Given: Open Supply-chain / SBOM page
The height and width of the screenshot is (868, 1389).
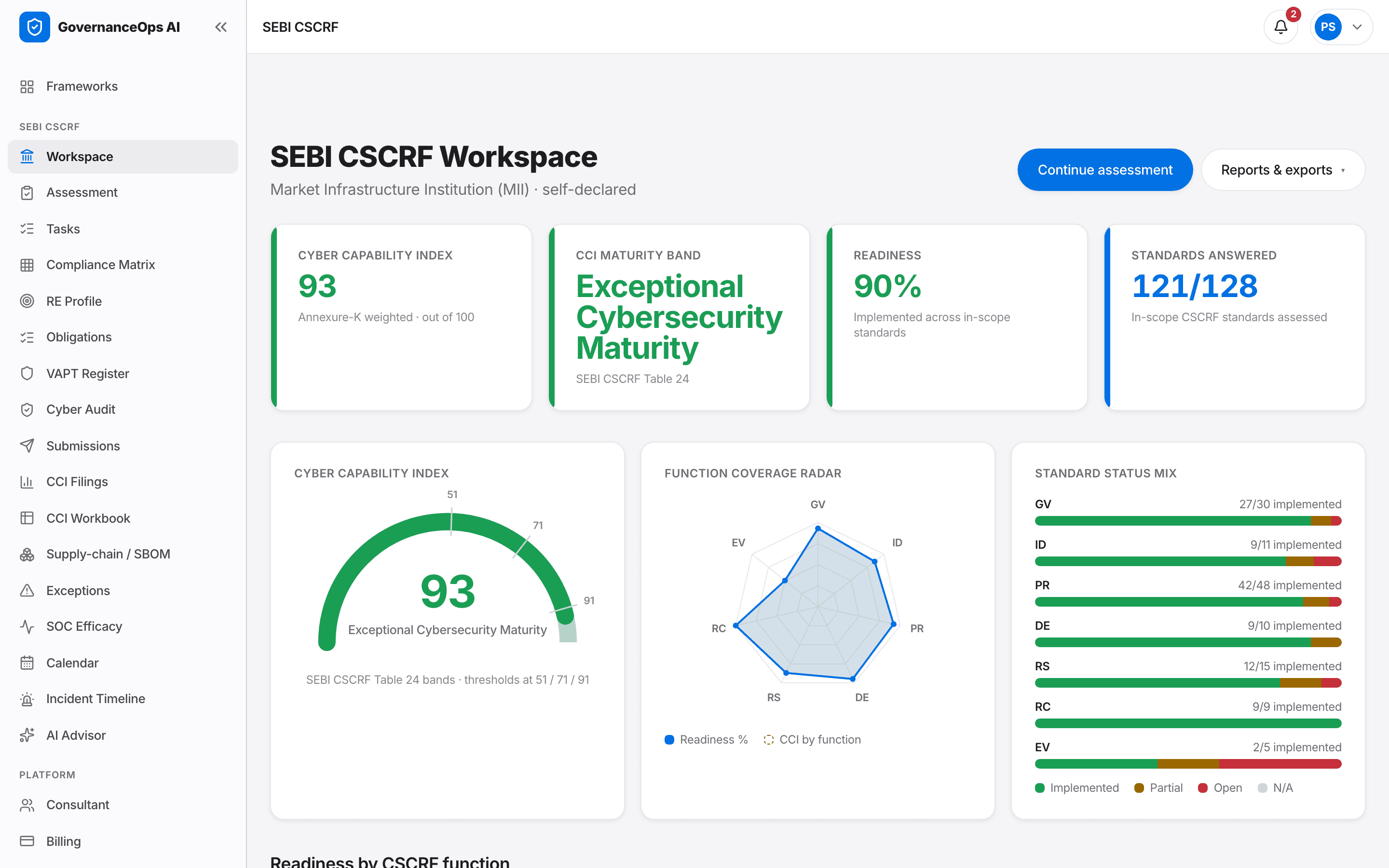Looking at the screenshot, I should click(123, 554).
